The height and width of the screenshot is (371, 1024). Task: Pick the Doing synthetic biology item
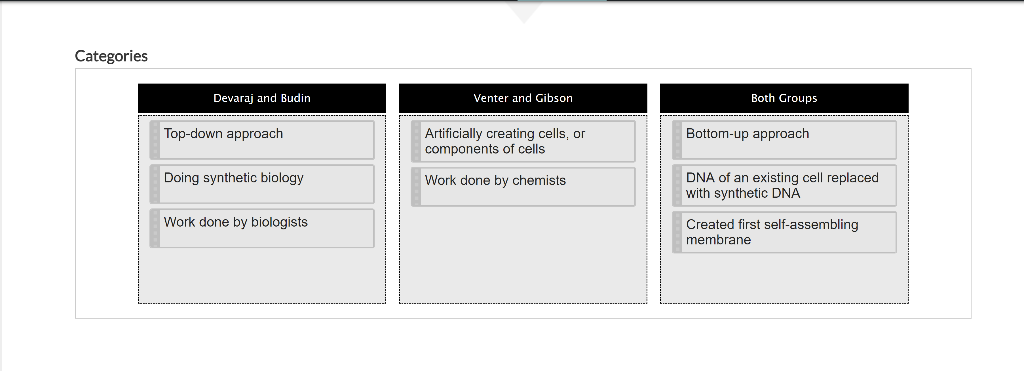(262, 184)
